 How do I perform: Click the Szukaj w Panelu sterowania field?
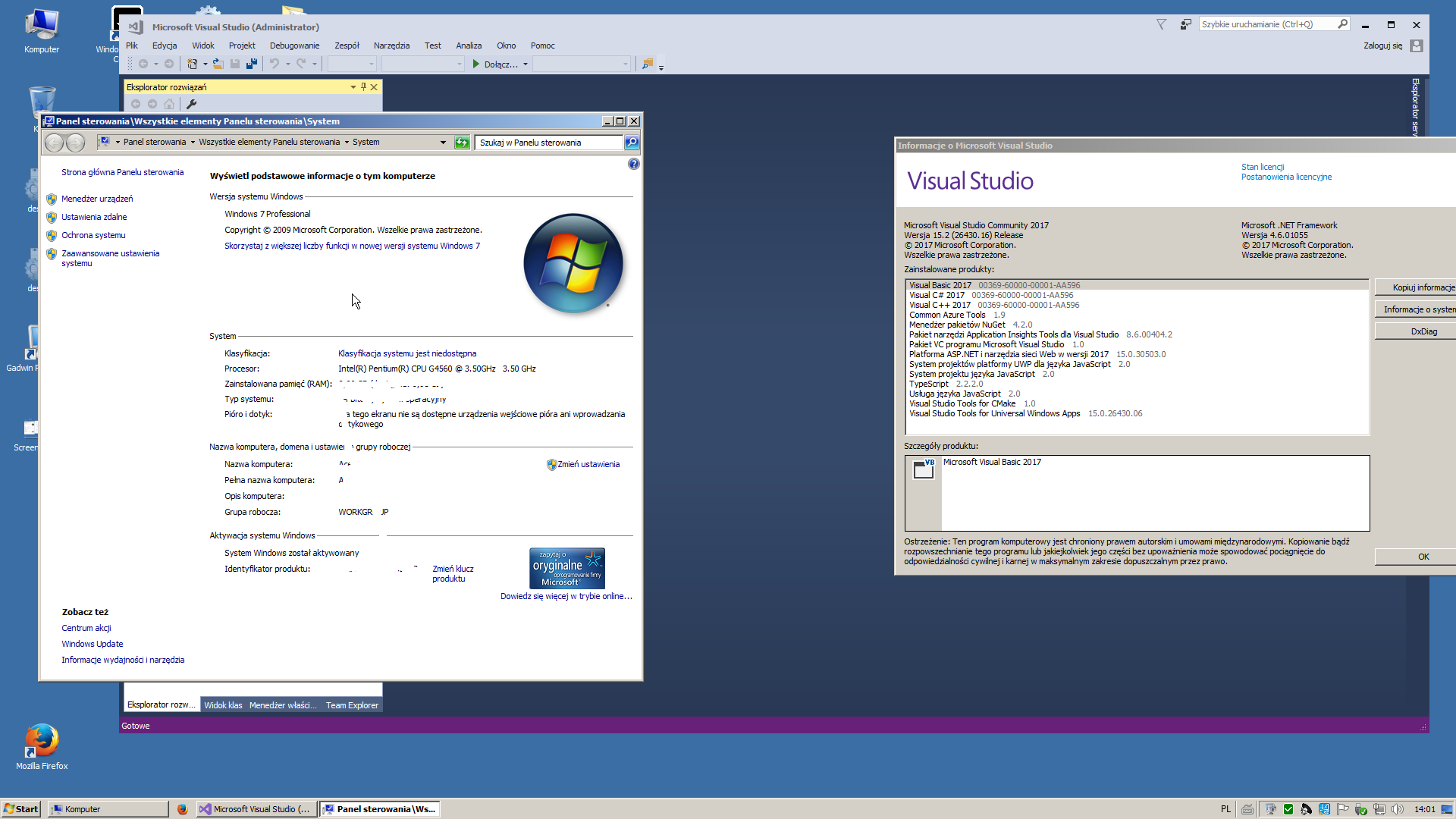coord(548,143)
